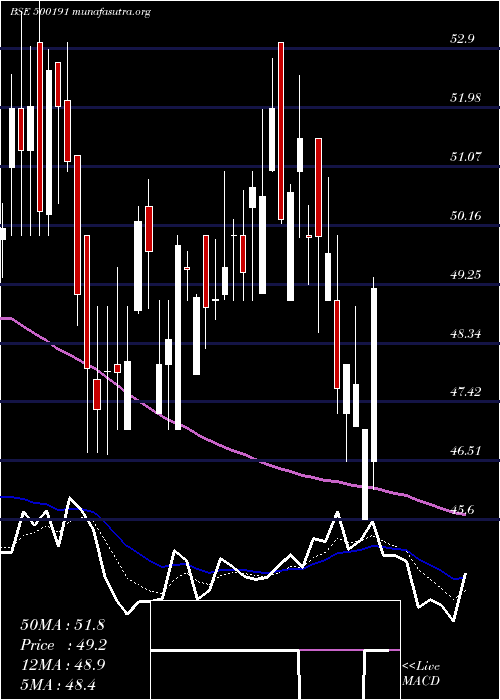Click the 51.07 price level label

466,157
